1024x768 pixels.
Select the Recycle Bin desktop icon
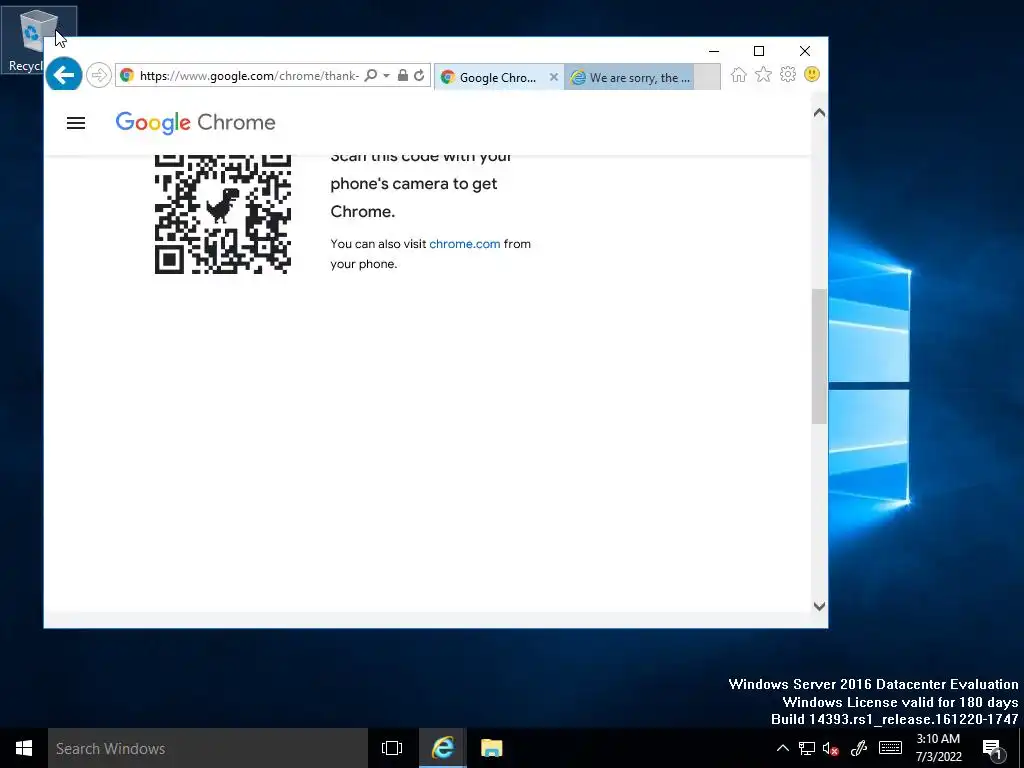point(29,40)
